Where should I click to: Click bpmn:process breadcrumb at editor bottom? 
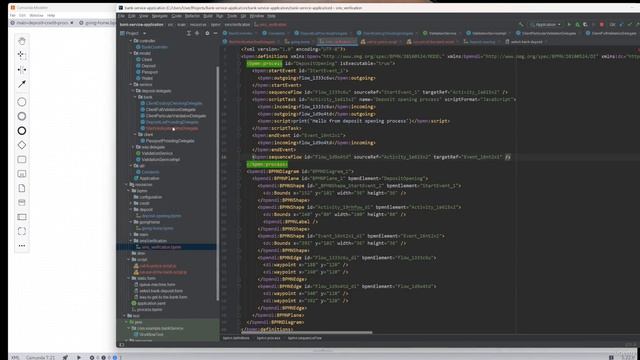coord(268,338)
